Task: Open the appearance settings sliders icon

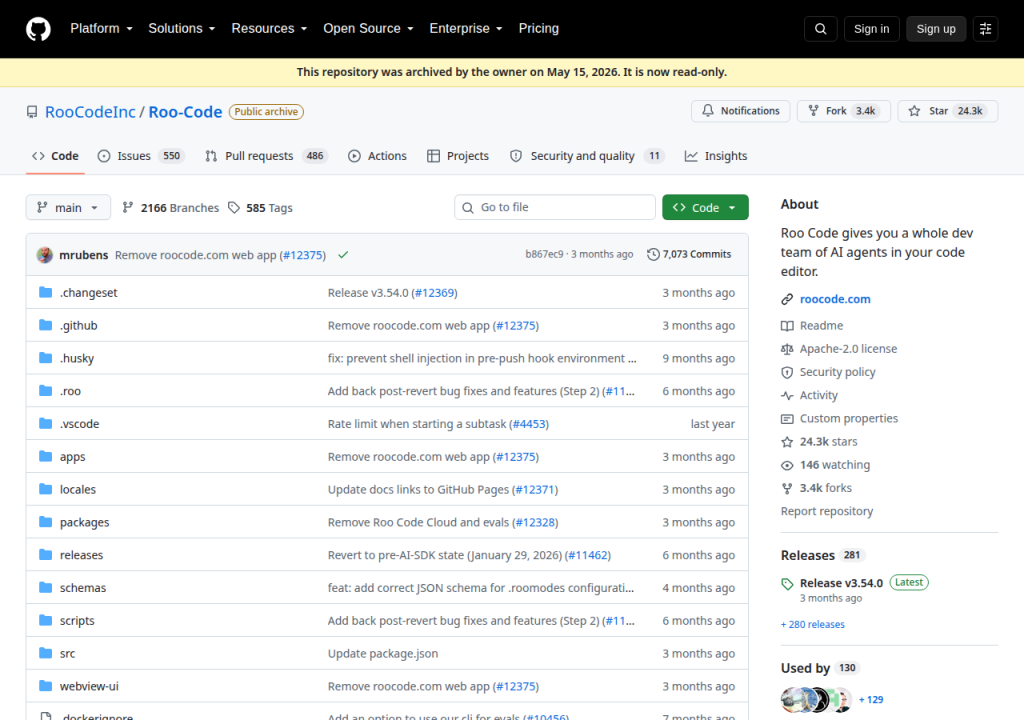Action: (985, 29)
